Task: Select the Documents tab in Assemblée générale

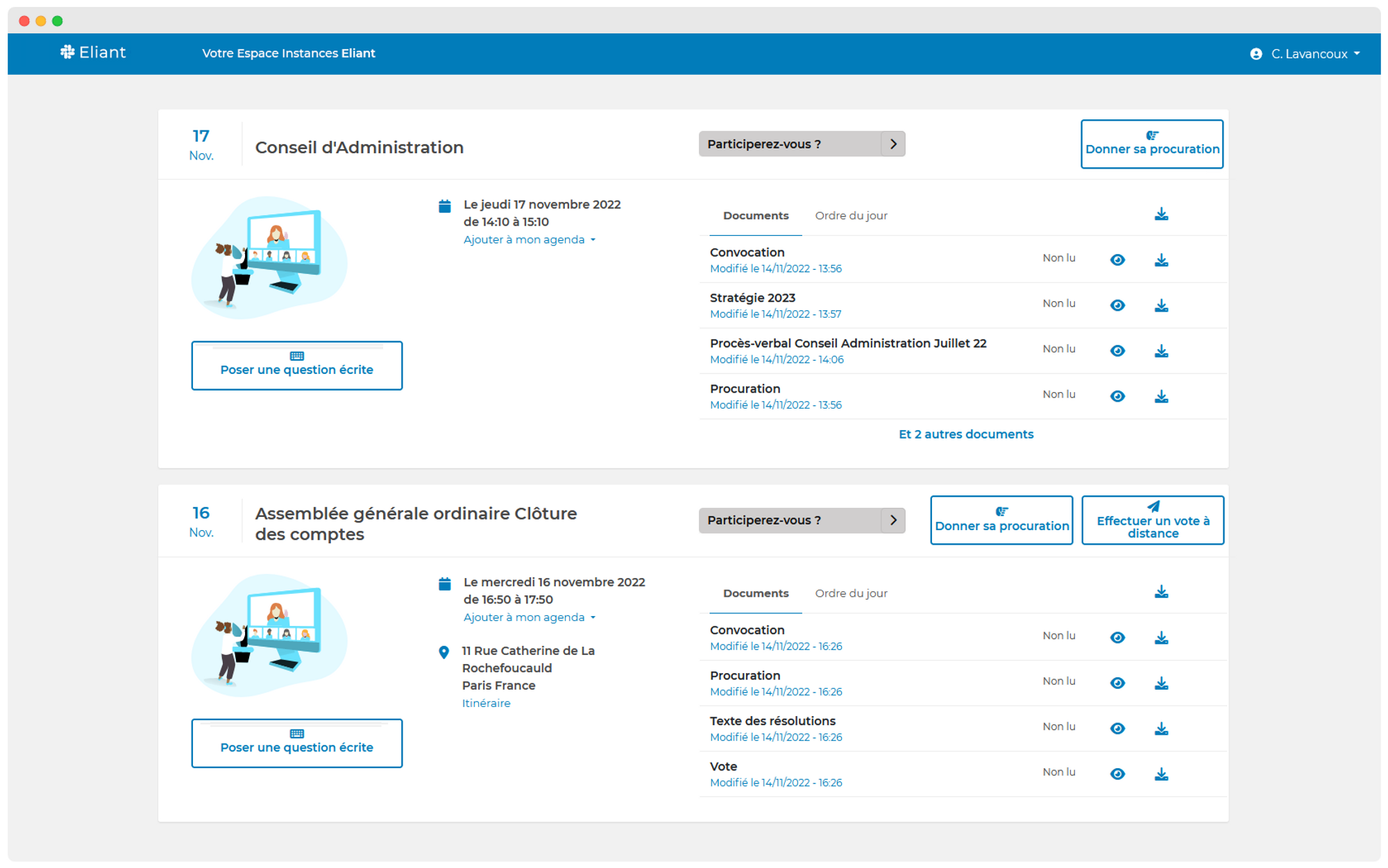Action: click(x=755, y=593)
